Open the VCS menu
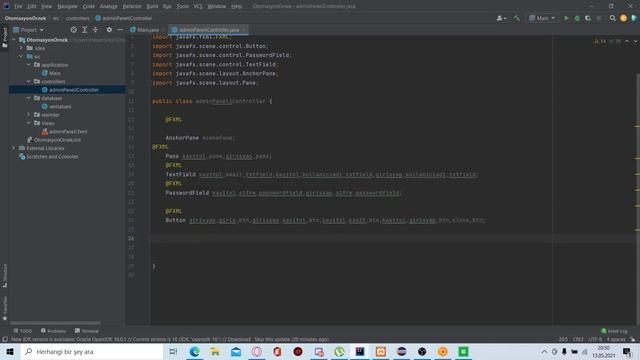Viewport: 640px width, 360px height. (198, 7)
